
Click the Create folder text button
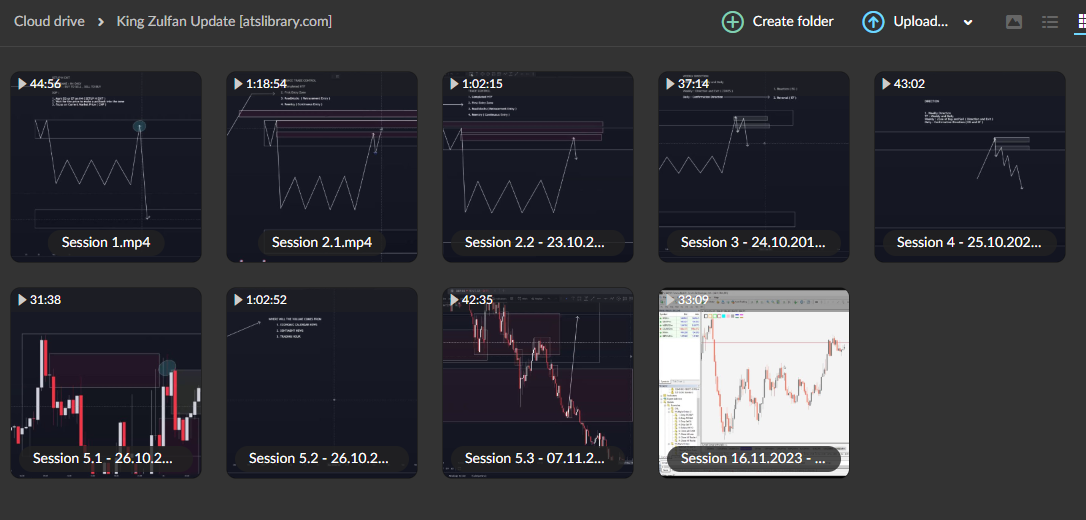pos(792,22)
